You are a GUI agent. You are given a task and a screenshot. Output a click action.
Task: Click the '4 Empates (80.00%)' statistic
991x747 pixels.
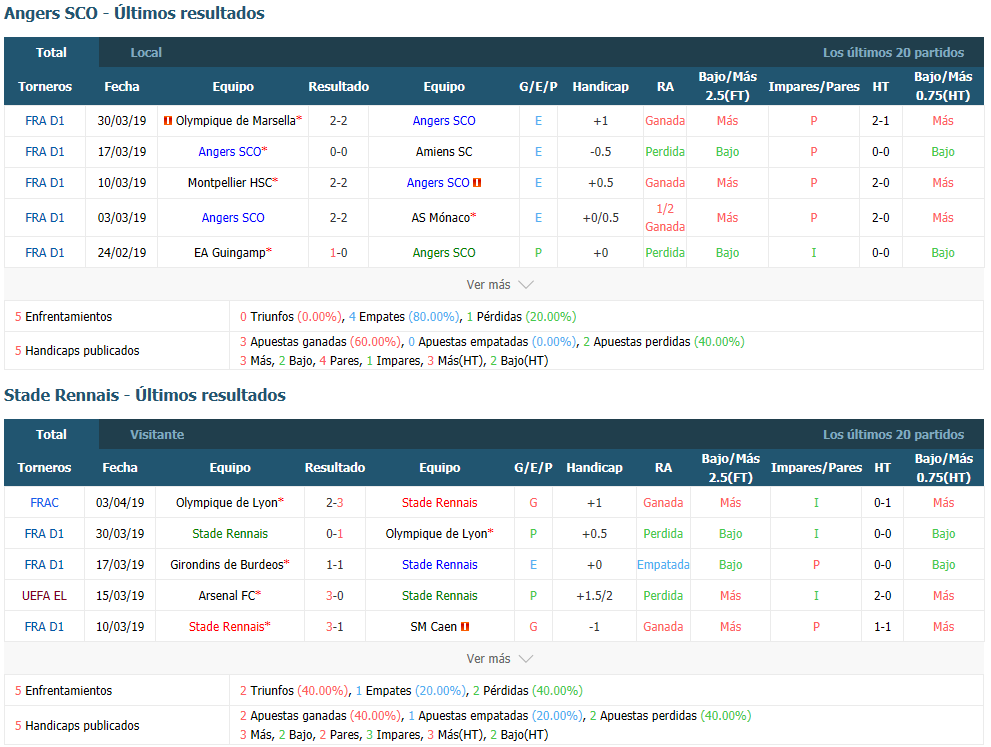point(404,316)
